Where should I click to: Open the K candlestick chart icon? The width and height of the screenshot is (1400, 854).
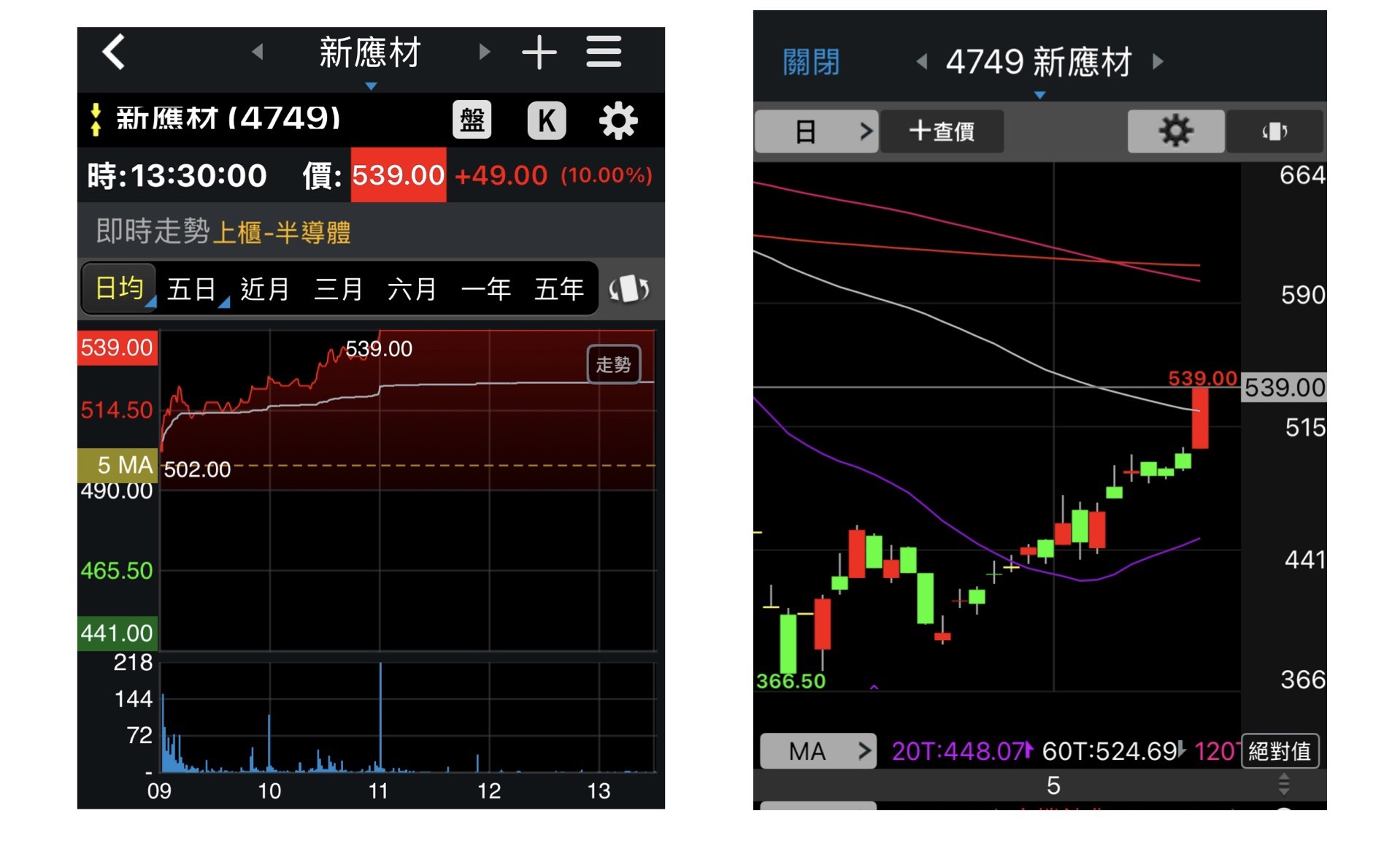pyautogui.click(x=547, y=120)
